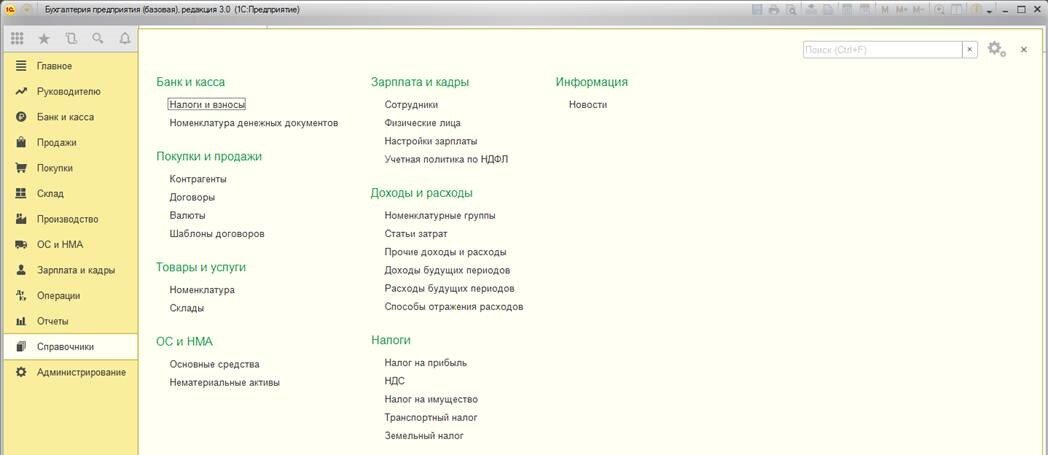Click the print preview icon in title bar

point(791,10)
